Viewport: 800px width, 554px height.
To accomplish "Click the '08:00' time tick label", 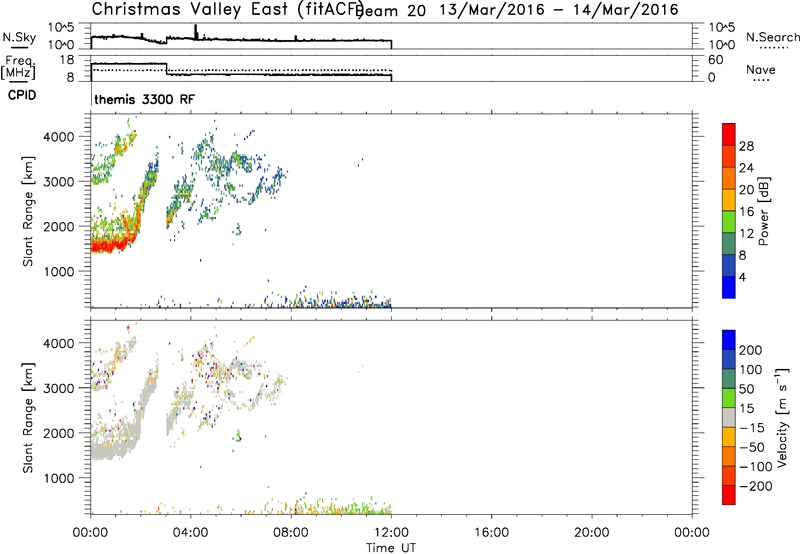I will click(291, 533).
